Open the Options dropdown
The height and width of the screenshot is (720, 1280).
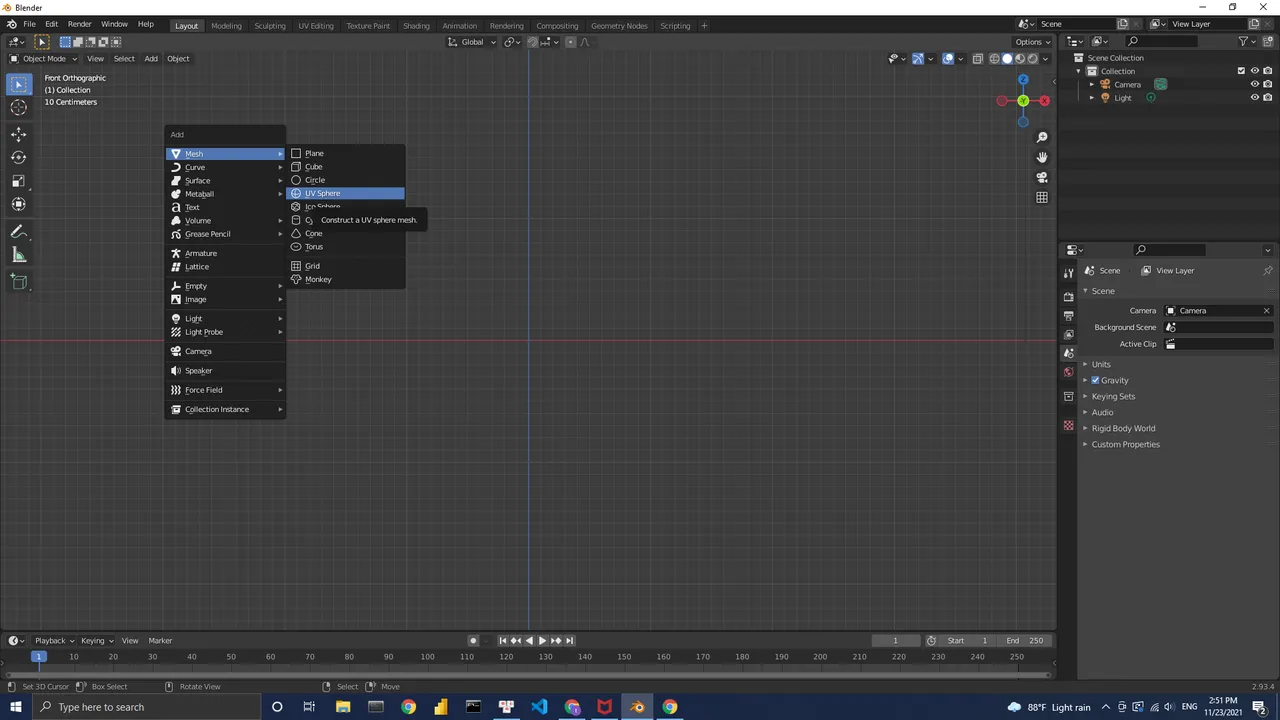[1032, 42]
